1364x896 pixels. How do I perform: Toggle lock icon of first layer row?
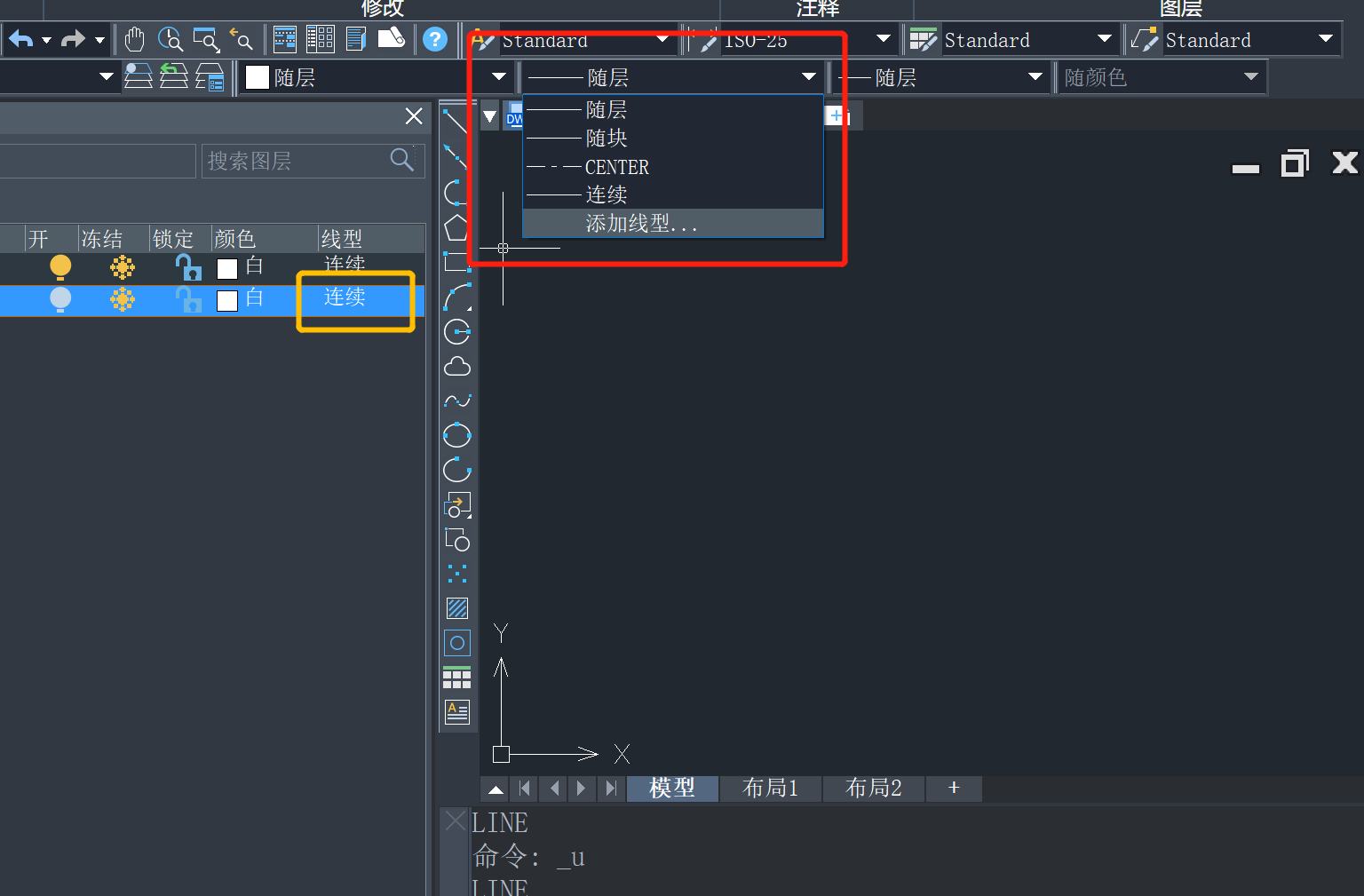tap(188, 266)
